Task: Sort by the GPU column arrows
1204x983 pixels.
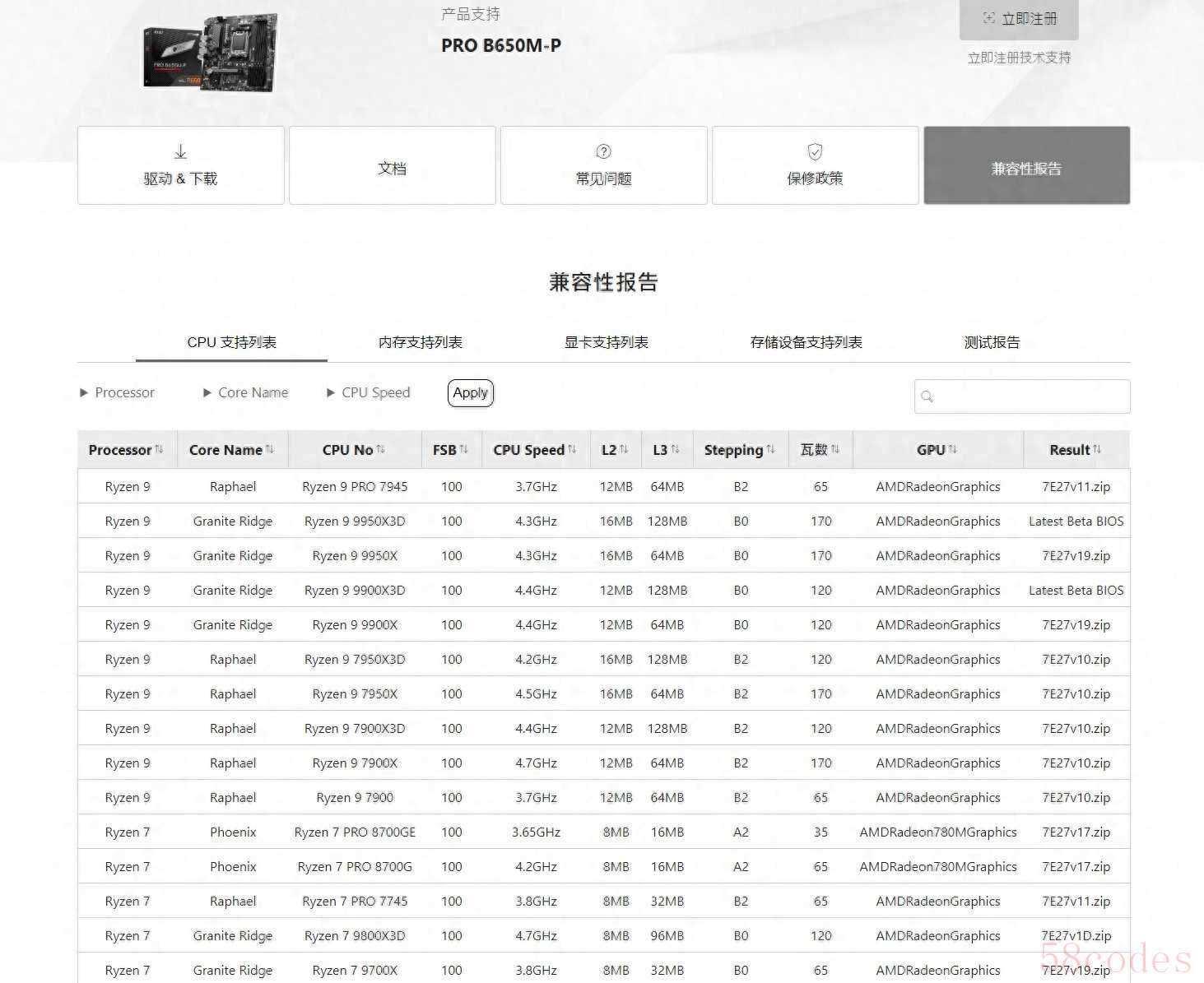Action: coord(952,449)
